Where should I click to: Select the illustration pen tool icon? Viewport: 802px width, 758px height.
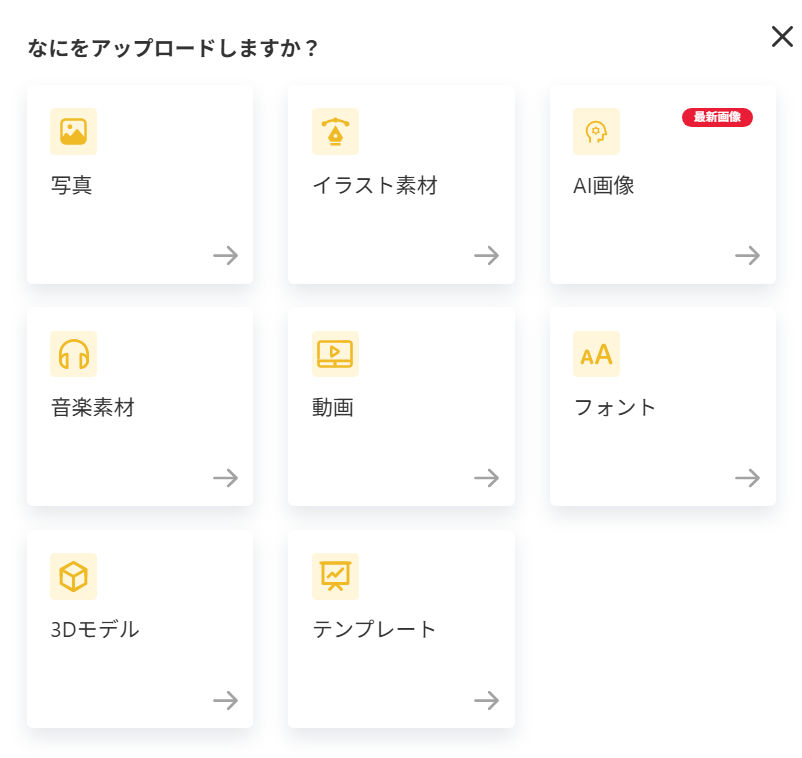(x=335, y=131)
